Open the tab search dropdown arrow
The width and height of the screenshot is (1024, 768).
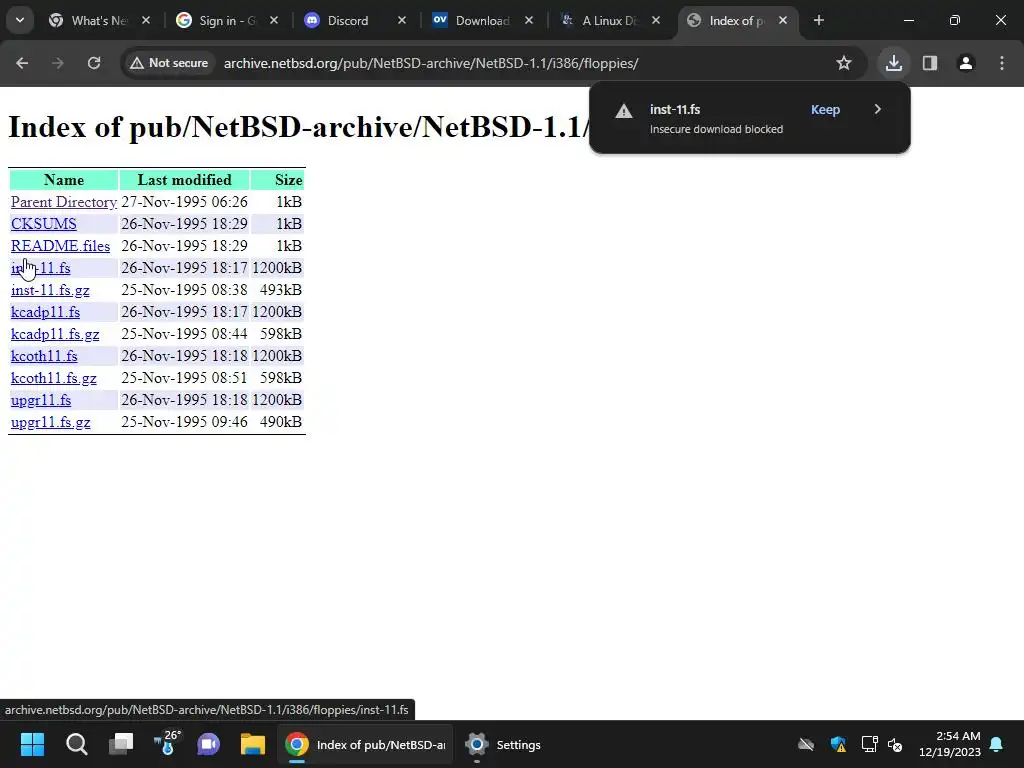coord(20,20)
